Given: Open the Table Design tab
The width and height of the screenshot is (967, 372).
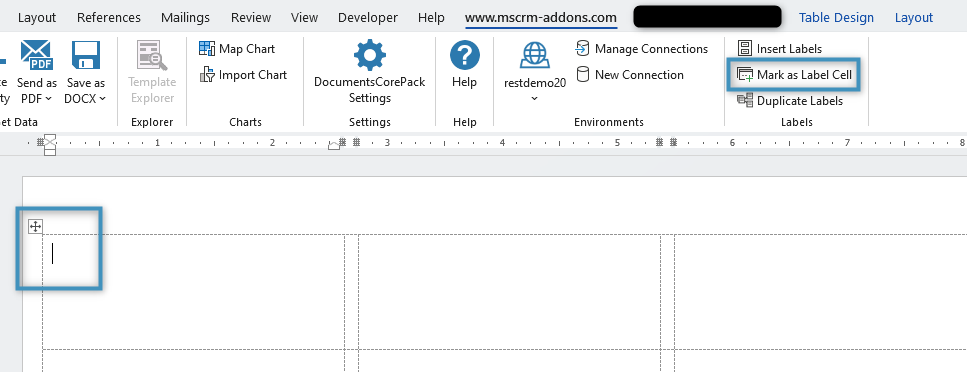Looking at the screenshot, I should [836, 17].
